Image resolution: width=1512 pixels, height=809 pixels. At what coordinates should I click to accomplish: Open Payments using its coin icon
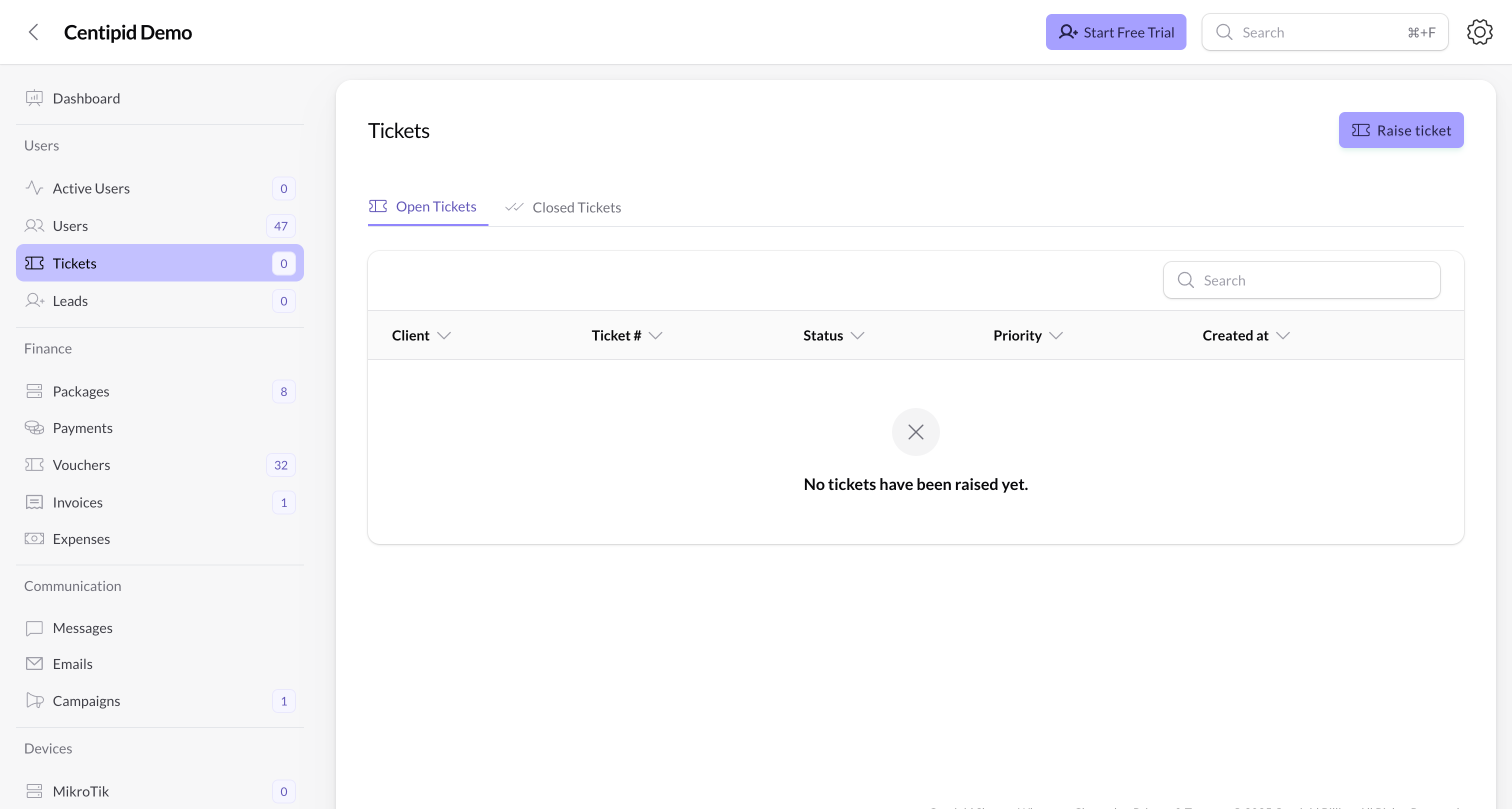[34, 427]
